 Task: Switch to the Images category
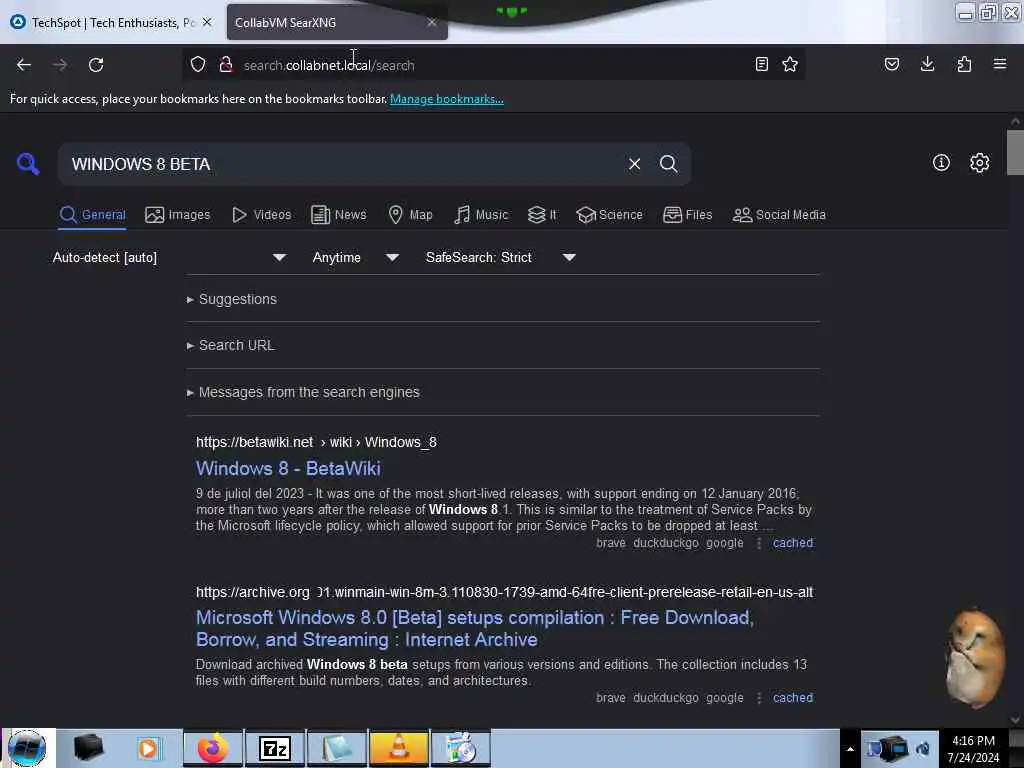[x=178, y=215]
